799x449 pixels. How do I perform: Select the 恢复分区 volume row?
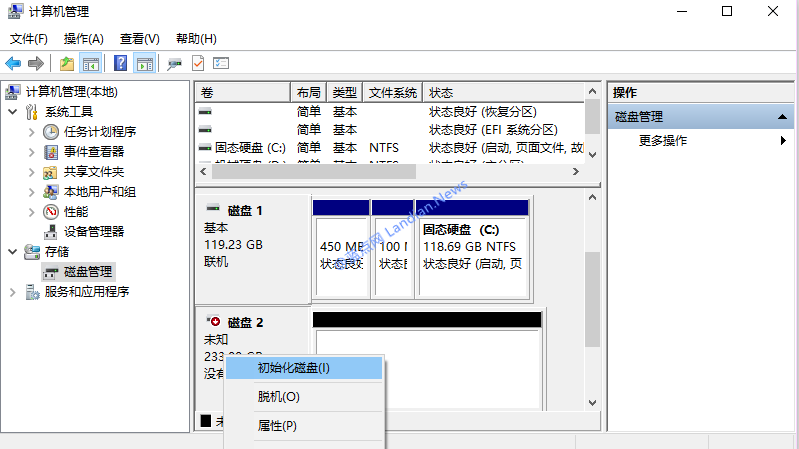tap(390, 112)
